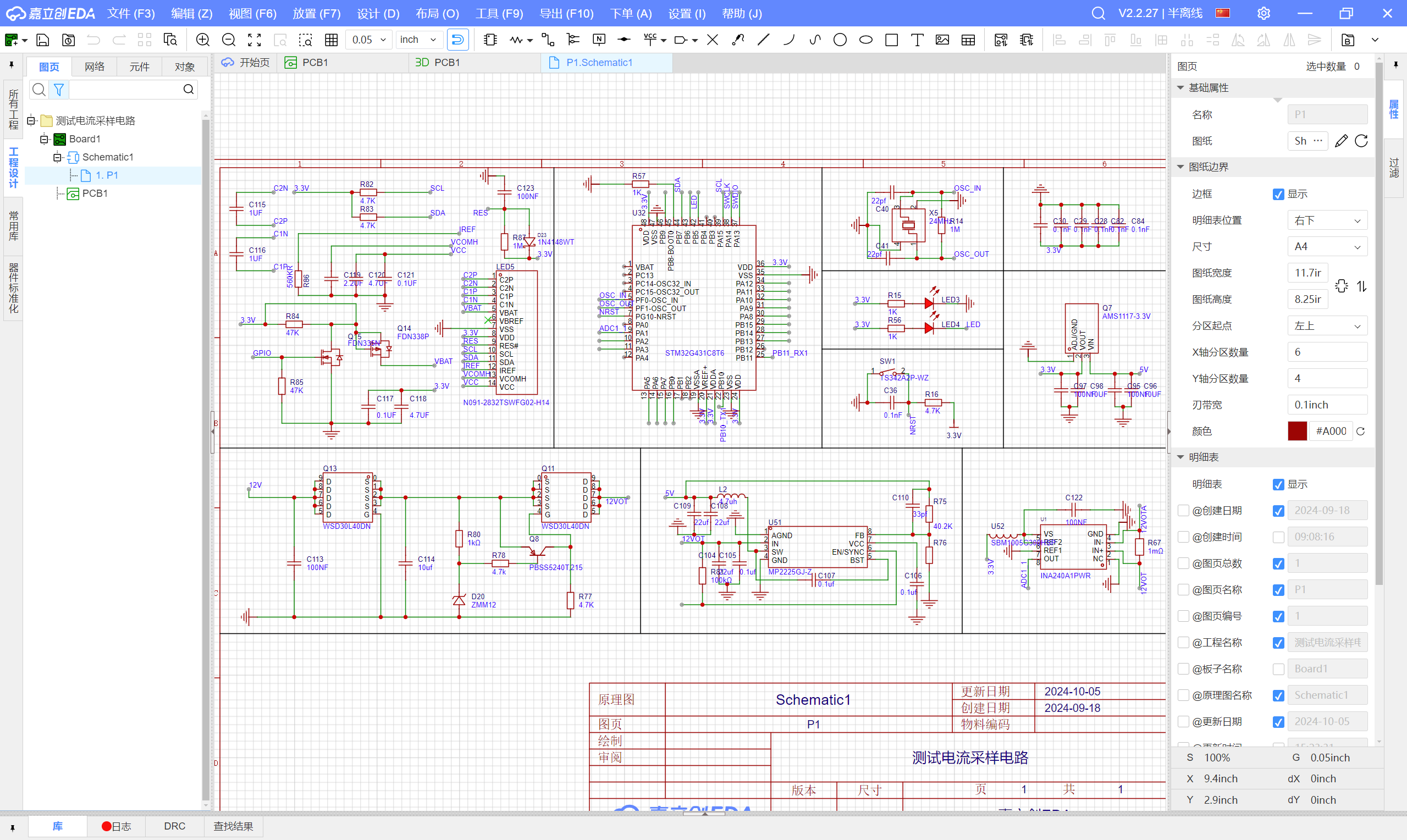Viewport: 1407px width, 840px height.
Task: Click the find and replace documents icon
Action: (x=170, y=40)
